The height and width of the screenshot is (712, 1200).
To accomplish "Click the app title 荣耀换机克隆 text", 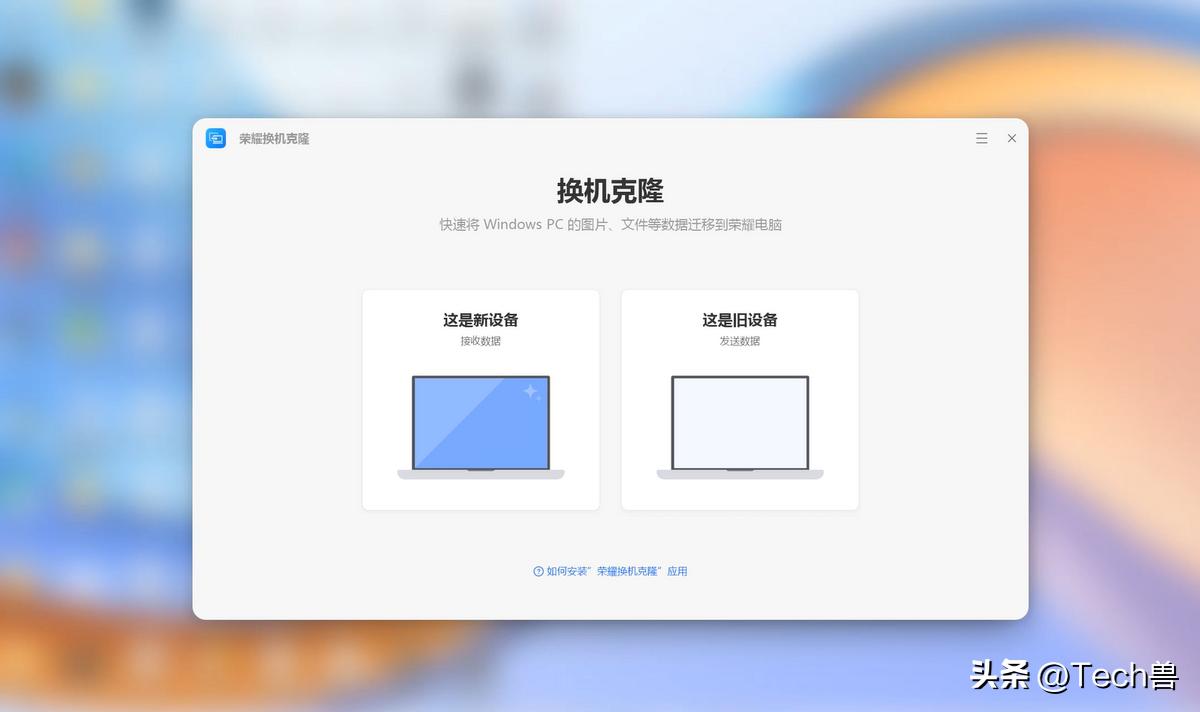I will point(273,138).
